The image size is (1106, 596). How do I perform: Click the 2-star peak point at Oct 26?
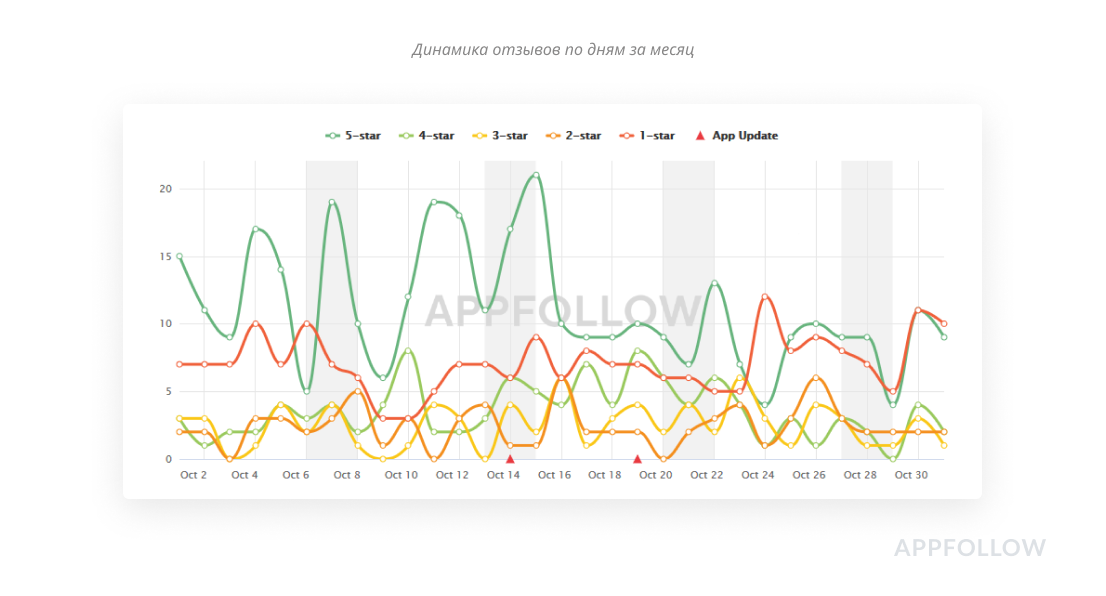(x=816, y=378)
